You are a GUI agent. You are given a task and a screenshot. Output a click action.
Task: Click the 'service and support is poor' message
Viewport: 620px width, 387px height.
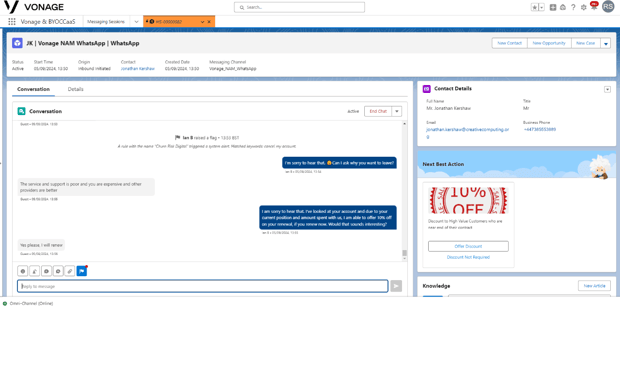[x=86, y=187]
